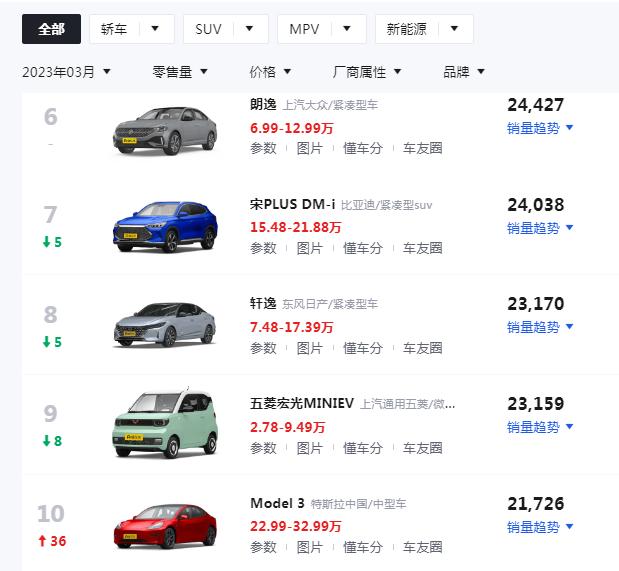The height and width of the screenshot is (571, 619).
Task: Click the 15.48-21.88万 price text
Action: (296, 227)
